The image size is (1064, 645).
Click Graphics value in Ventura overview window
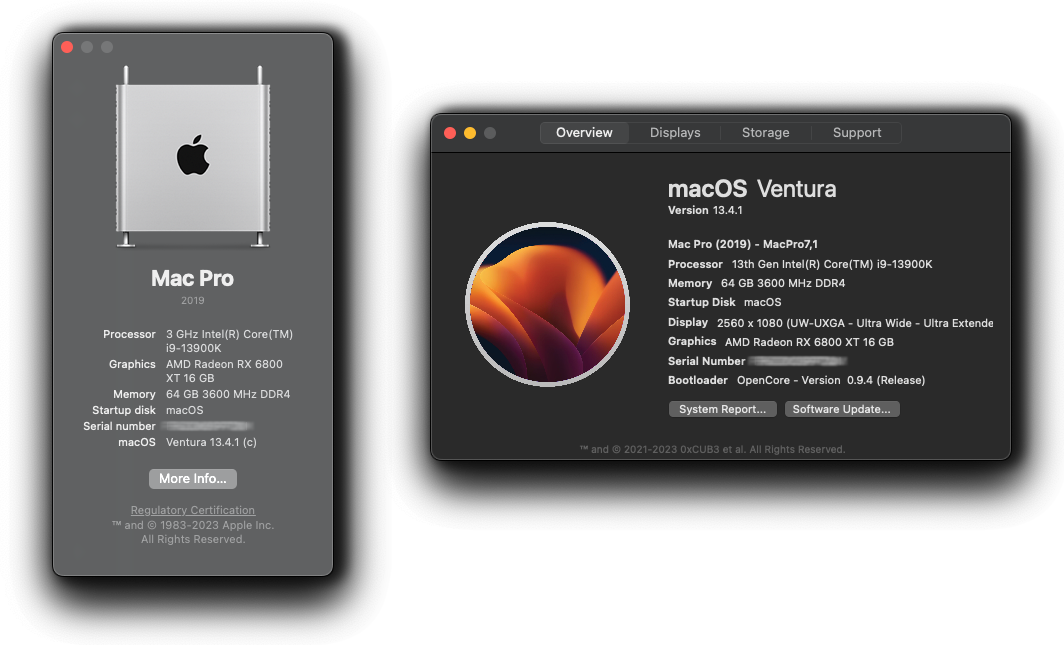click(x=810, y=342)
